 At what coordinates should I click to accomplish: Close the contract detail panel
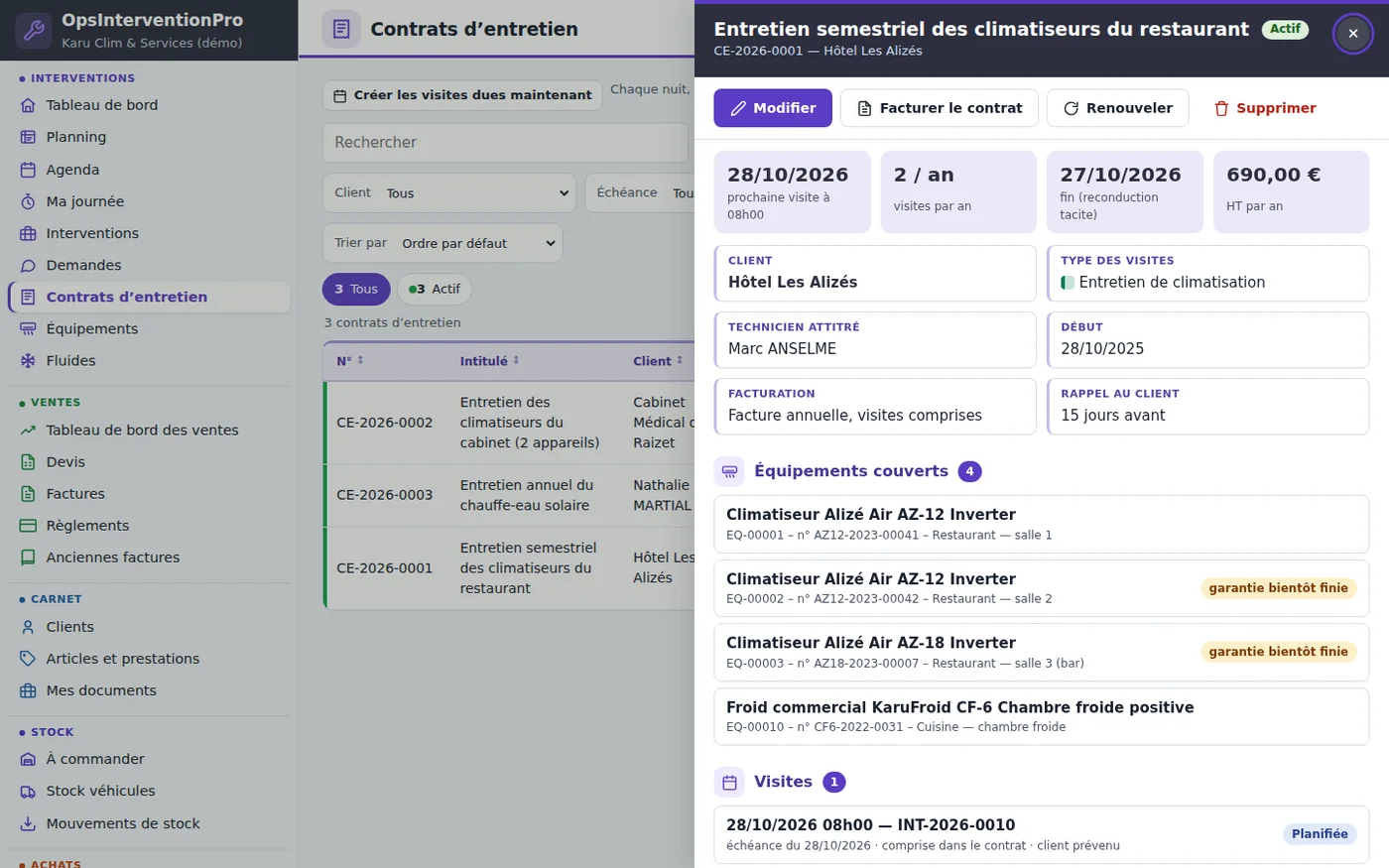pos(1353,34)
